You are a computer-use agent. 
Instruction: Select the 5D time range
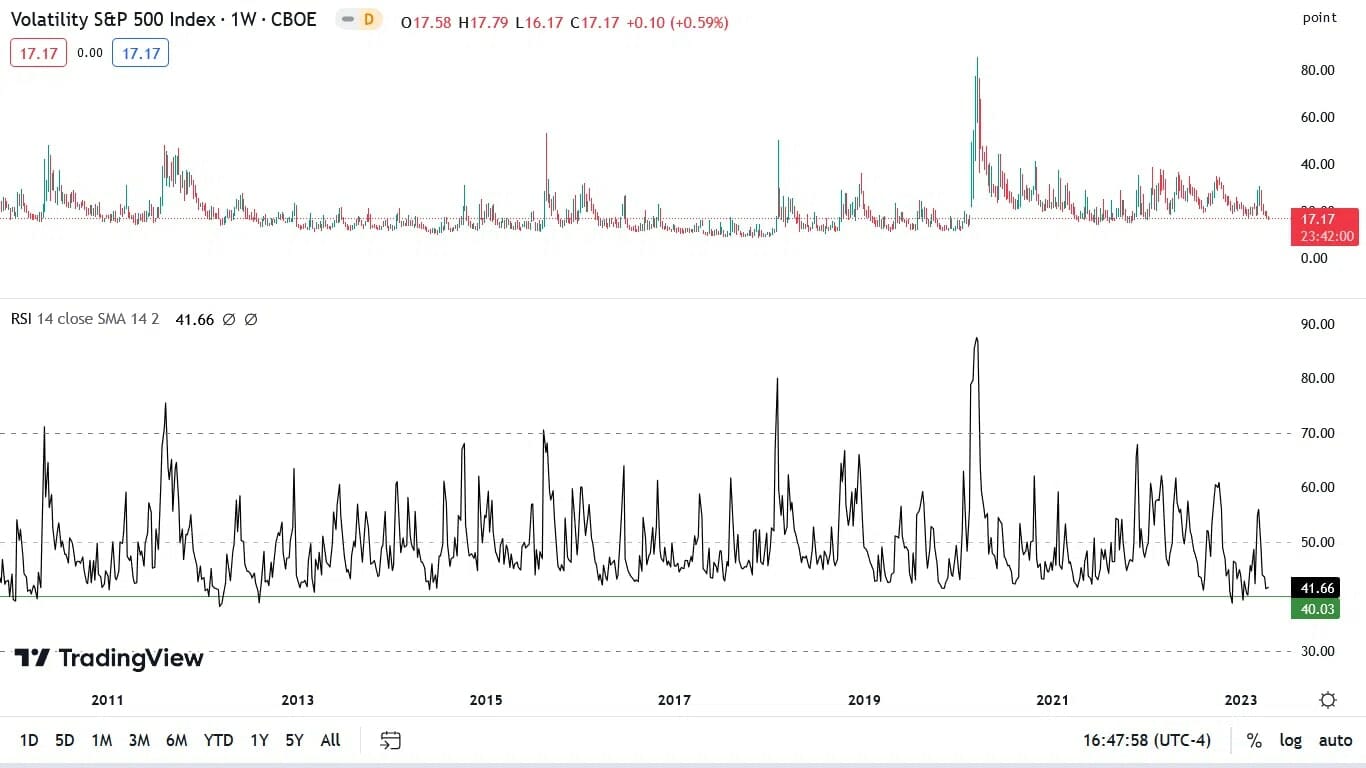[65, 741]
